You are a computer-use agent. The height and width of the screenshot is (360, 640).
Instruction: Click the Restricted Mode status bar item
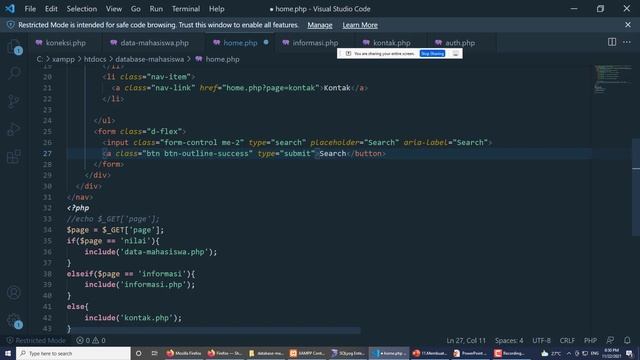(x=36, y=340)
